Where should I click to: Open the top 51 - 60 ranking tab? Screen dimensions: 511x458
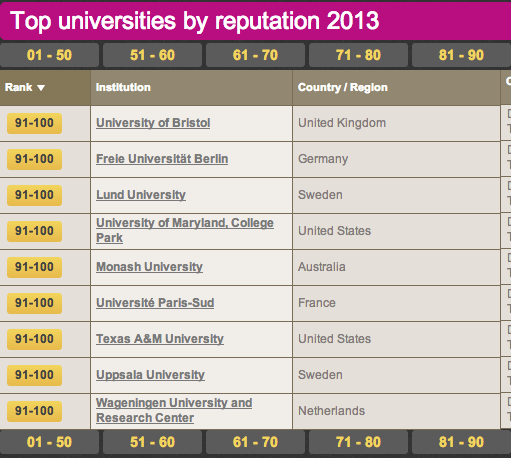pyautogui.click(x=152, y=55)
